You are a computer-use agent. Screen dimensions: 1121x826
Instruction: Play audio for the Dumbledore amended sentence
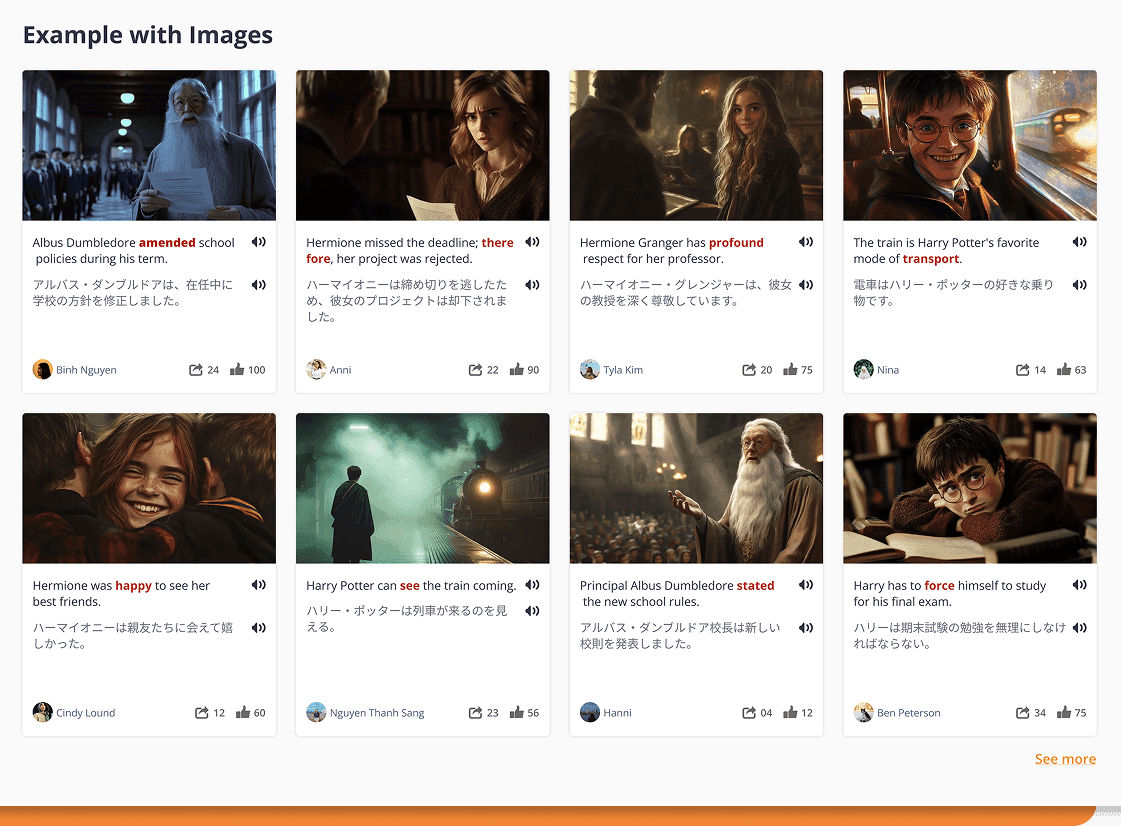click(x=259, y=242)
